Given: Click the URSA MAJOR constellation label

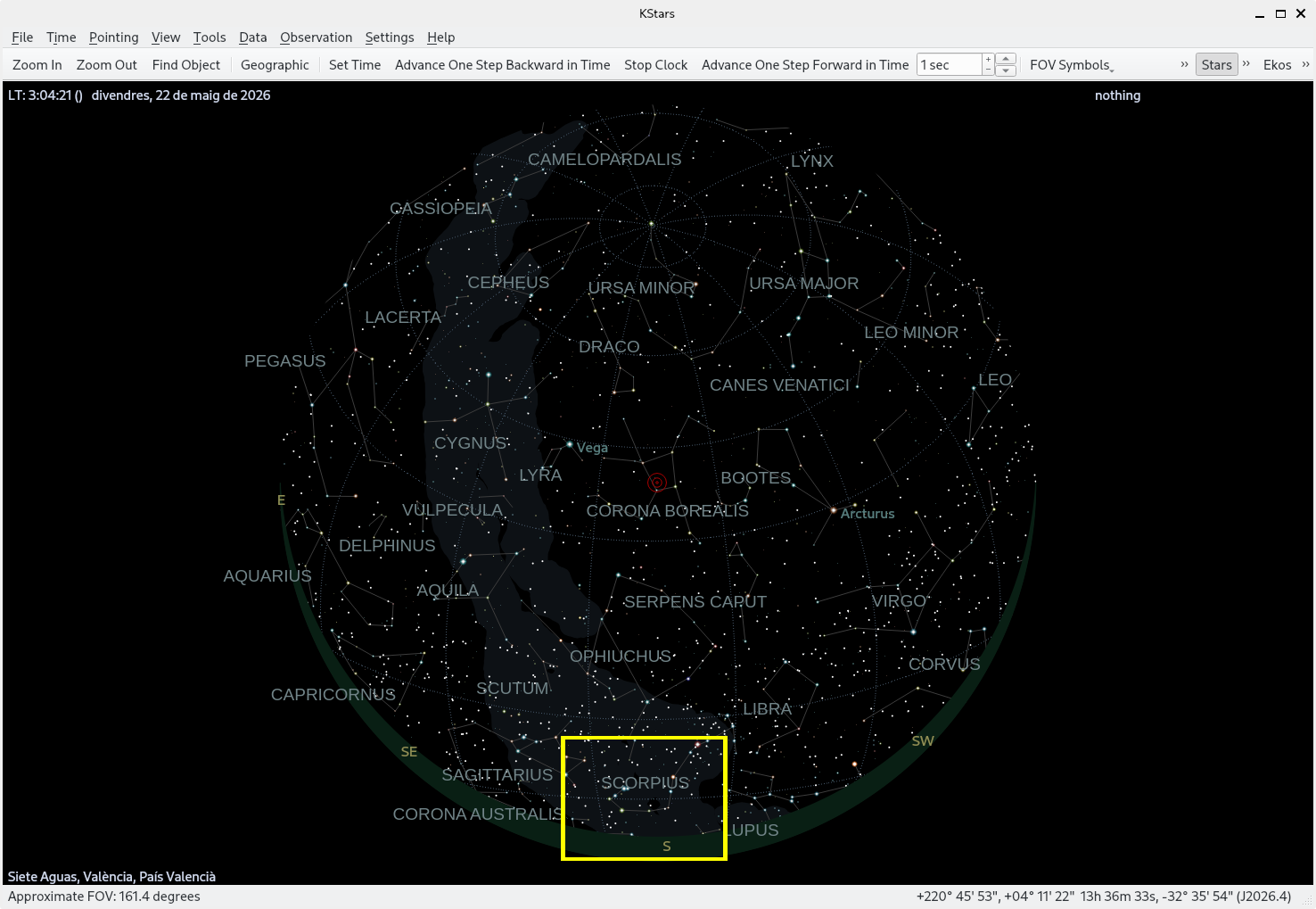Looking at the screenshot, I should 803,284.
